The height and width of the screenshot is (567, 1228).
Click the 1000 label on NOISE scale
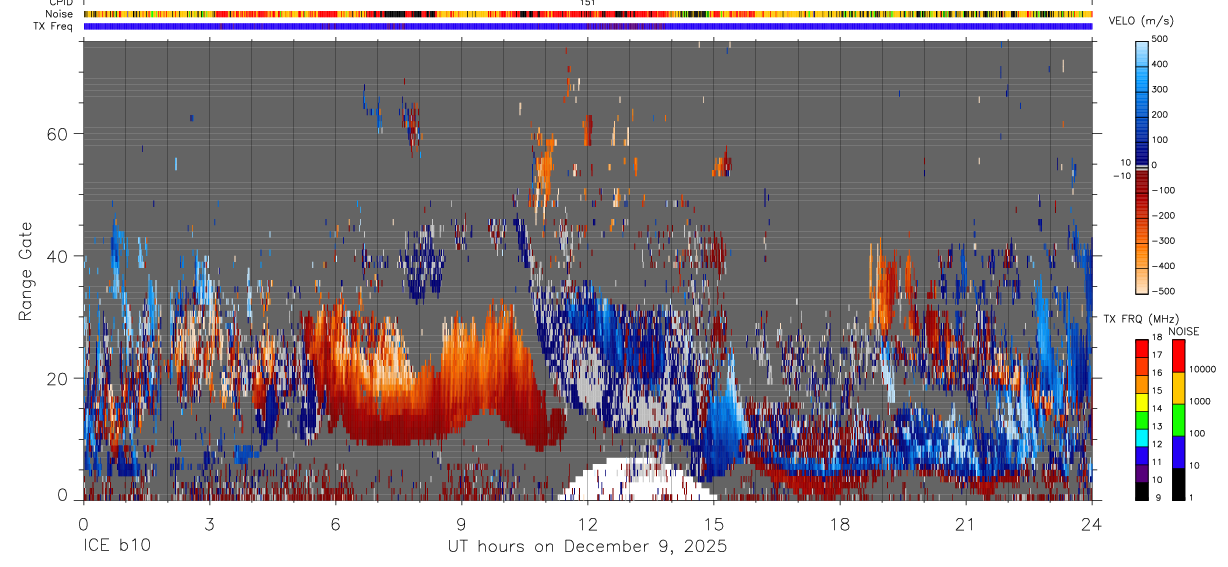point(1200,402)
